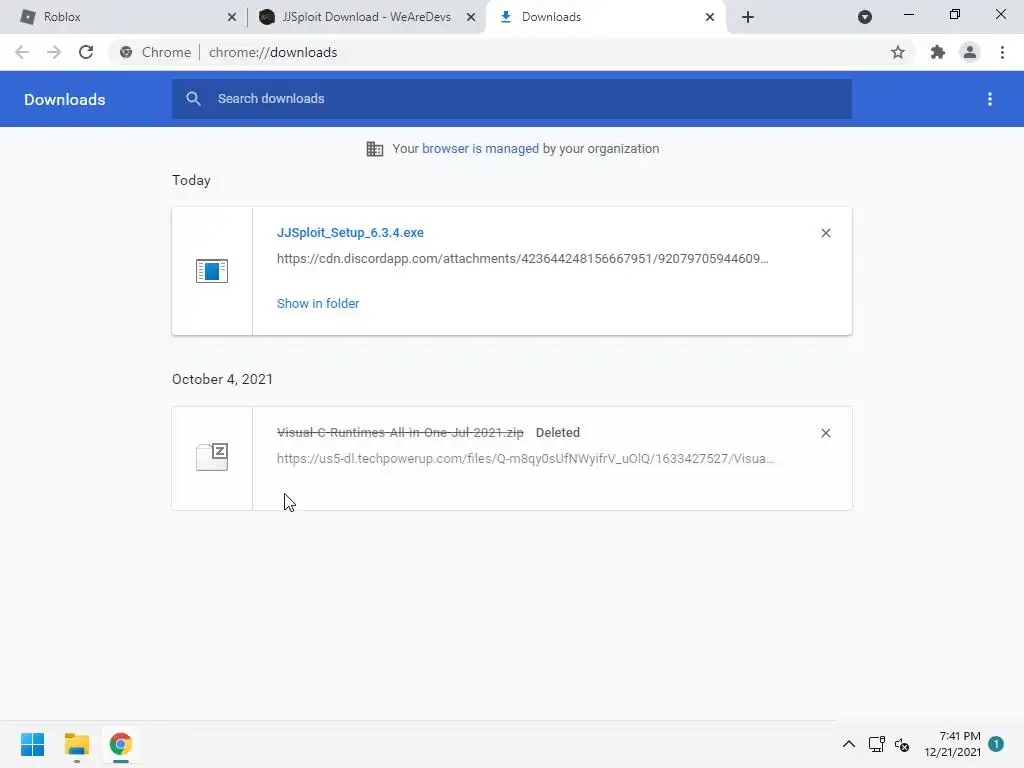Screen dimensions: 1024x768
Task: Go forward to the next page
Action: pos(54,52)
